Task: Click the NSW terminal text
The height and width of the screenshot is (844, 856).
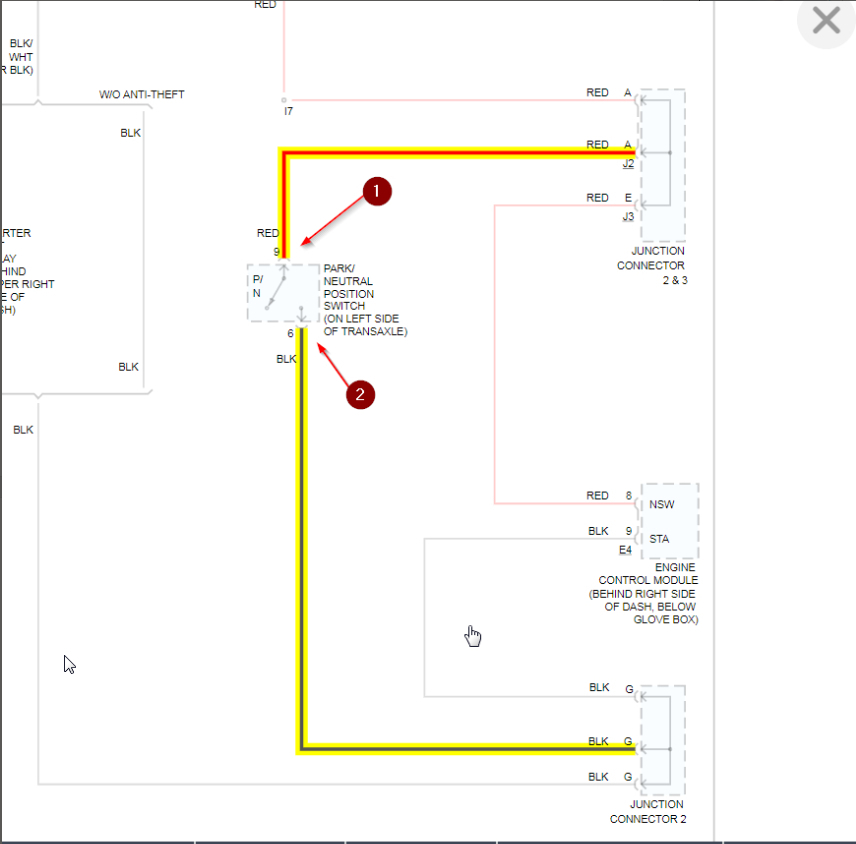Action: pyautogui.click(x=662, y=504)
